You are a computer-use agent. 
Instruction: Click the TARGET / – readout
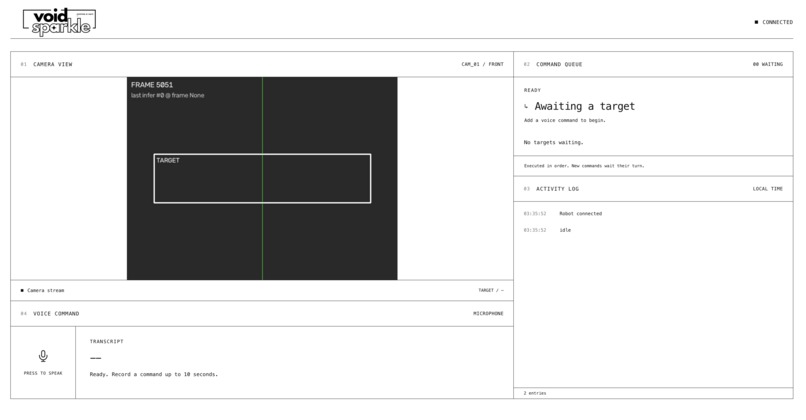click(x=491, y=290)
